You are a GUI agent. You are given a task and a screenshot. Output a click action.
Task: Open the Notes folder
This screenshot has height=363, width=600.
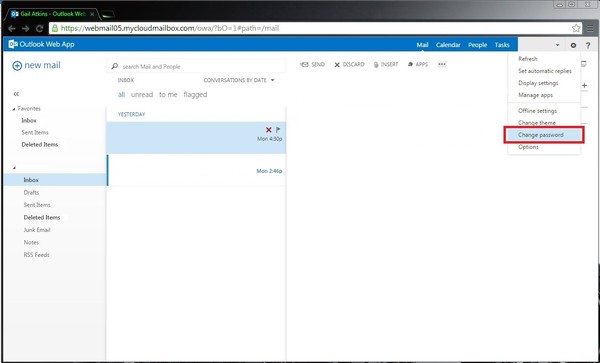point(31,243)
